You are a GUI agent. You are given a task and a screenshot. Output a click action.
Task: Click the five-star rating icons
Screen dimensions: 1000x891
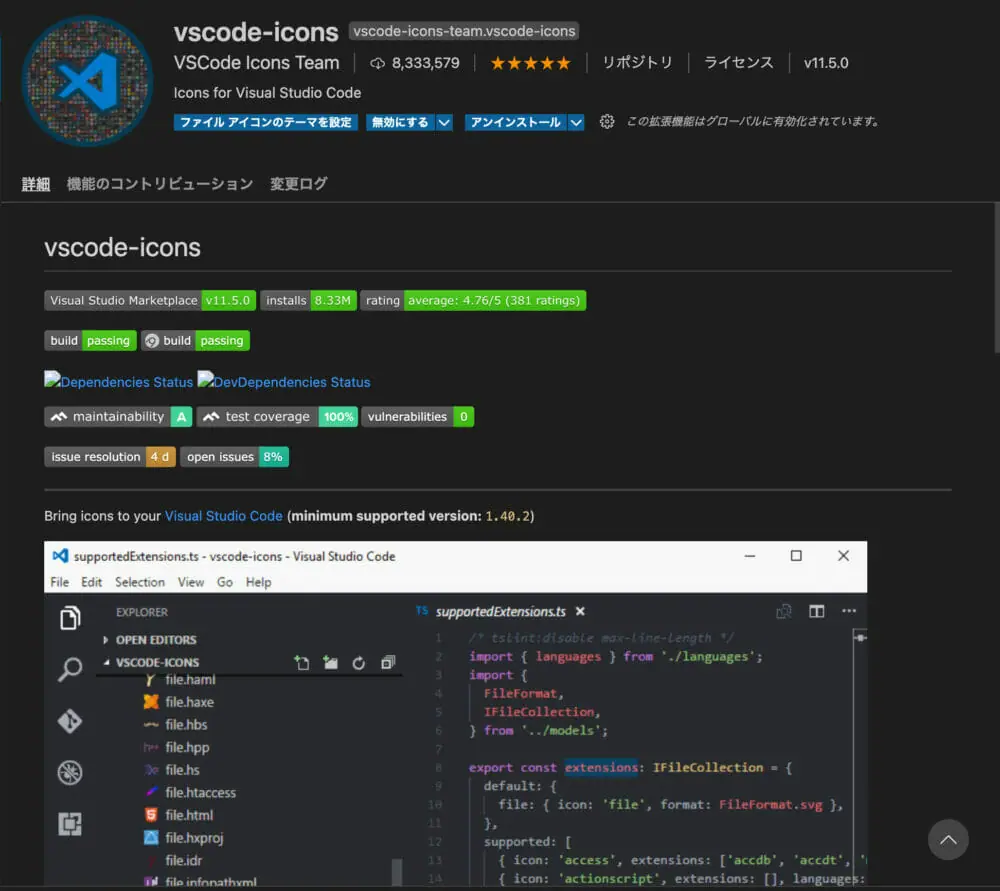point(530,63)
